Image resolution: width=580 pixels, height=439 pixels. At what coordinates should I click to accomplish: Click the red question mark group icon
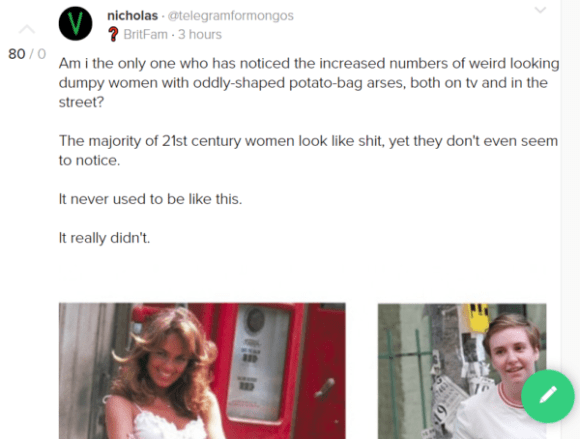point(113,34)
